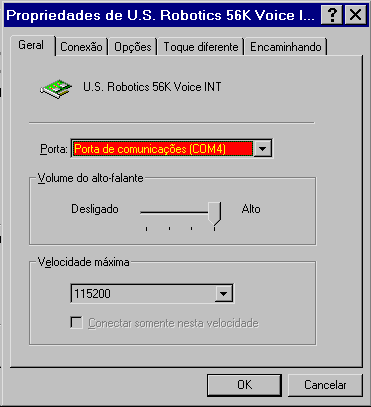This screenshot has height=407, width=371.
Task: Select the Geral tab
Action: pos(31,45)
